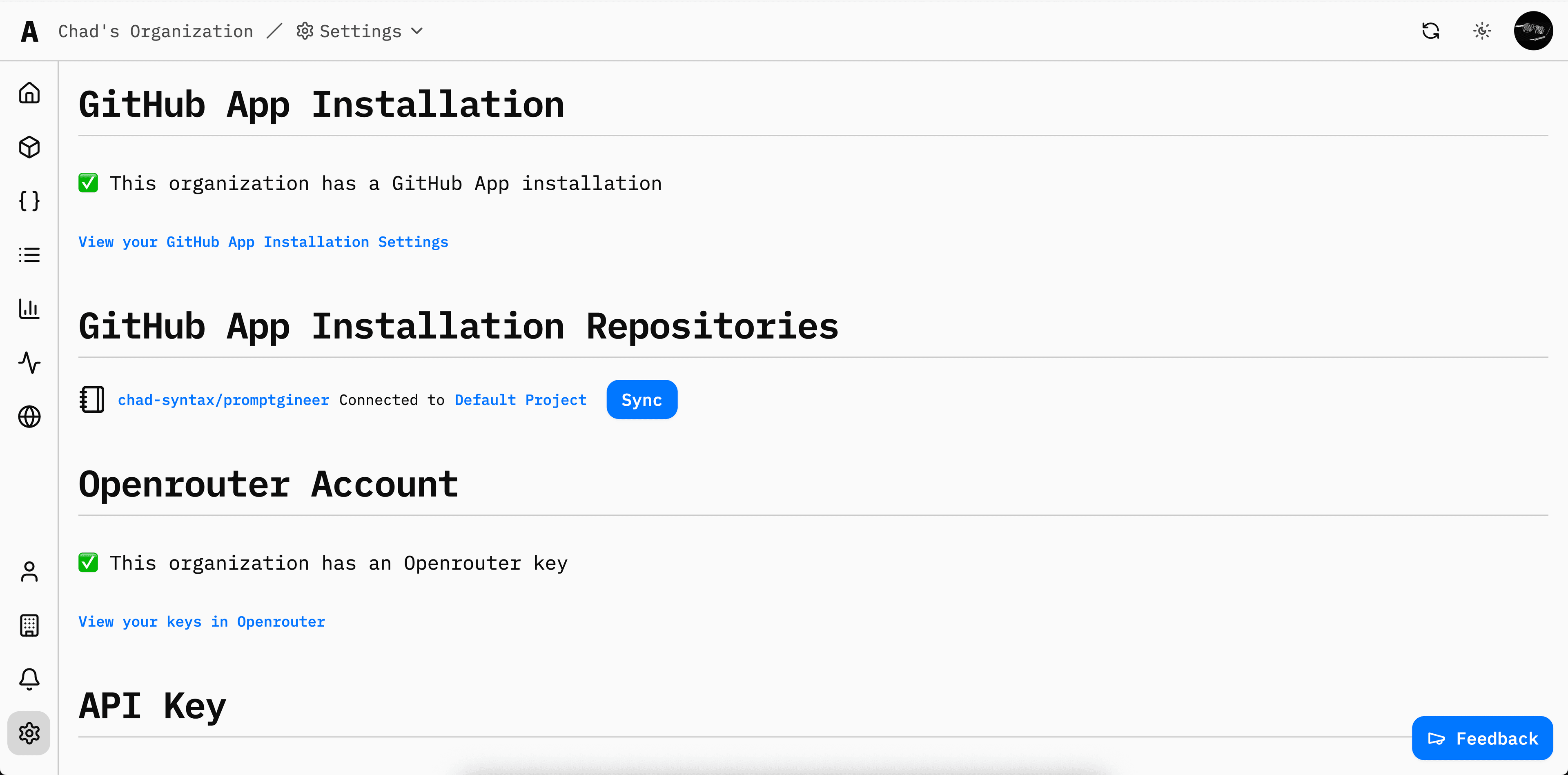This screenshot has height=775, width=1568.
Task: Open the Home icon in sidebar
Action: click(29, 93)
